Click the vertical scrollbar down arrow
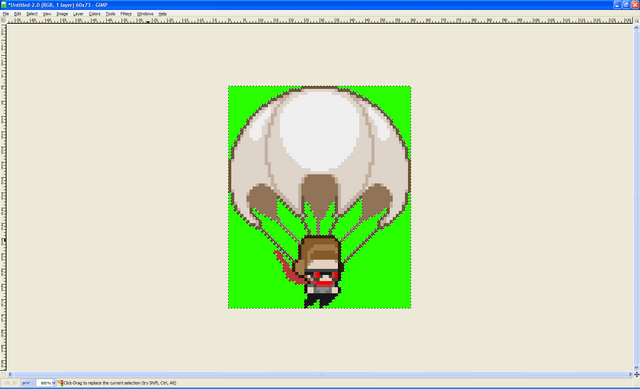 pyautogui.click(x=636, y=368)
